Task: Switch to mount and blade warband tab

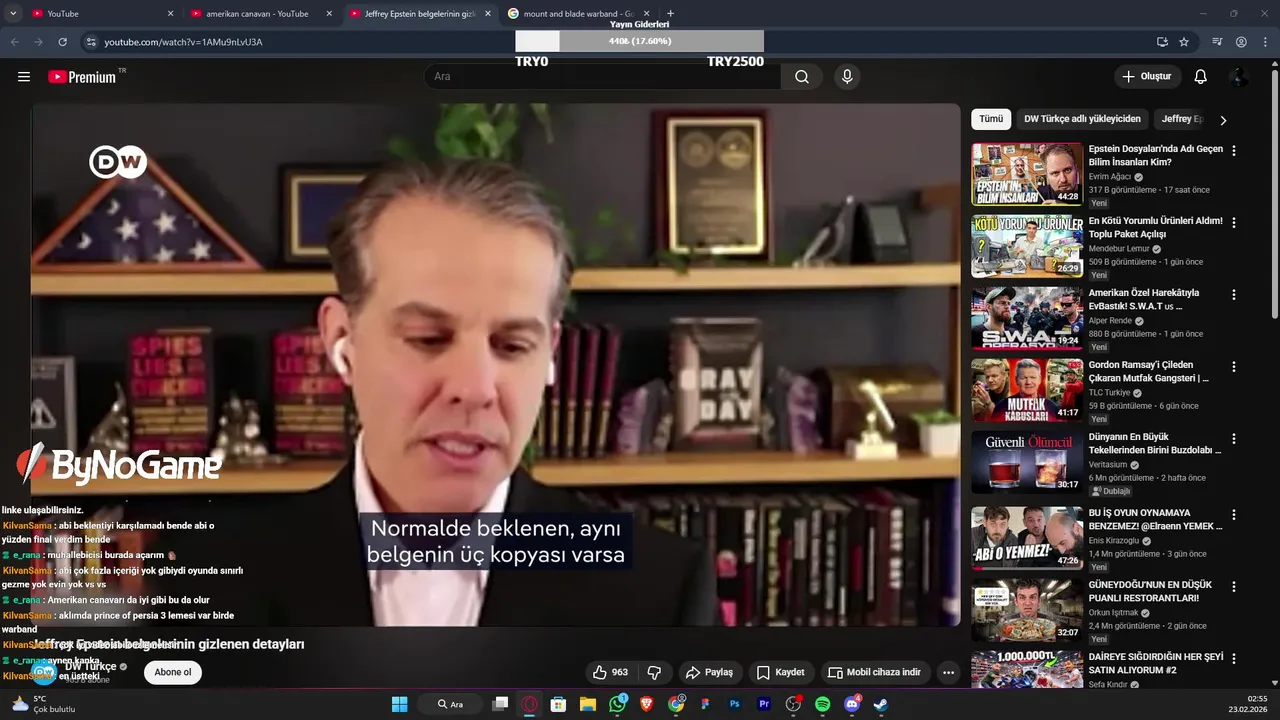Action: [579, 14]
